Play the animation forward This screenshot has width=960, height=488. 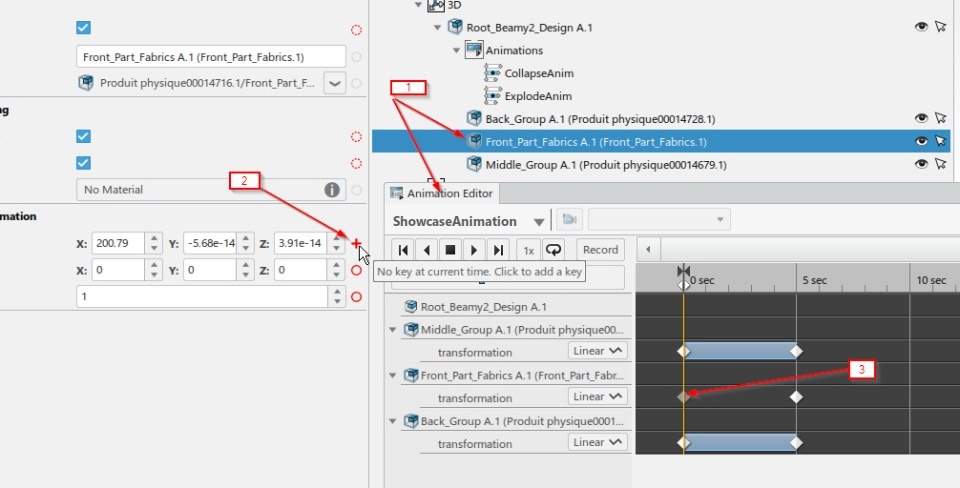(x=474, y=250)
